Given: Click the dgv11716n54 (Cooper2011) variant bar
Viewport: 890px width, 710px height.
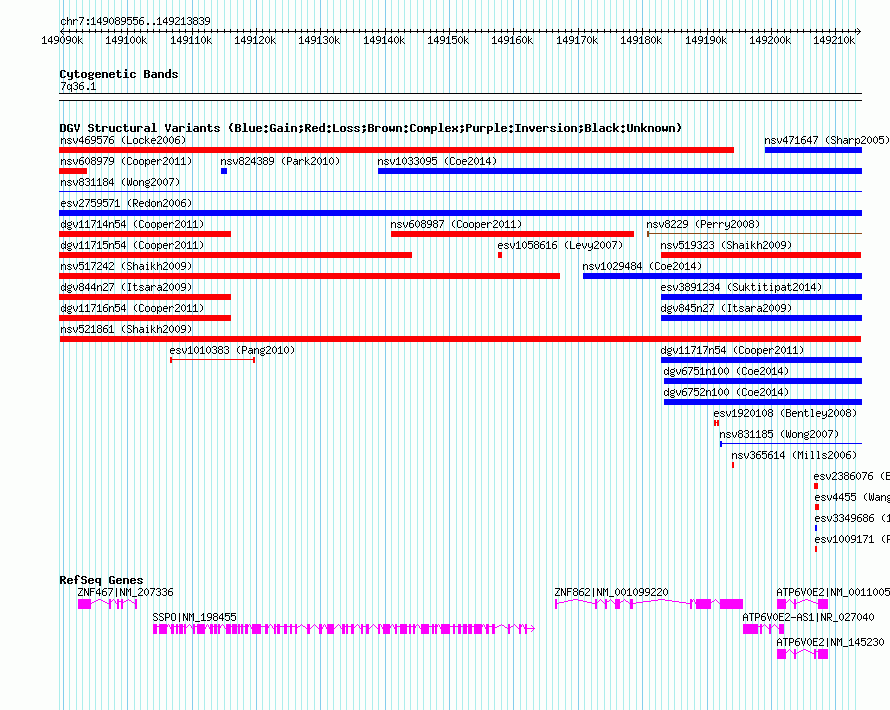Looking at the screenshot, I should point(145,318).
